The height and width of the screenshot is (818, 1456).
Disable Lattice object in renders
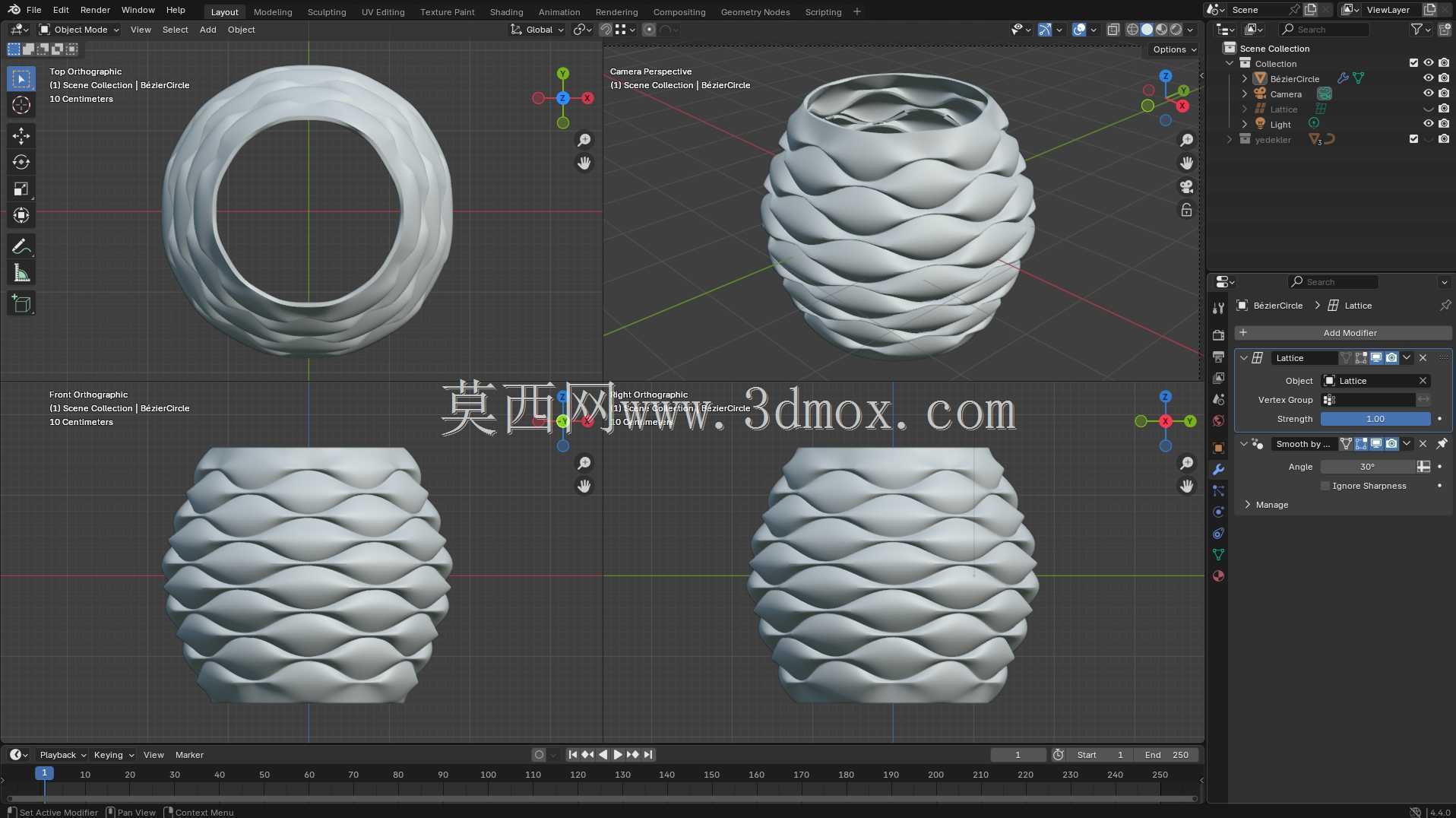point(1444,109)
